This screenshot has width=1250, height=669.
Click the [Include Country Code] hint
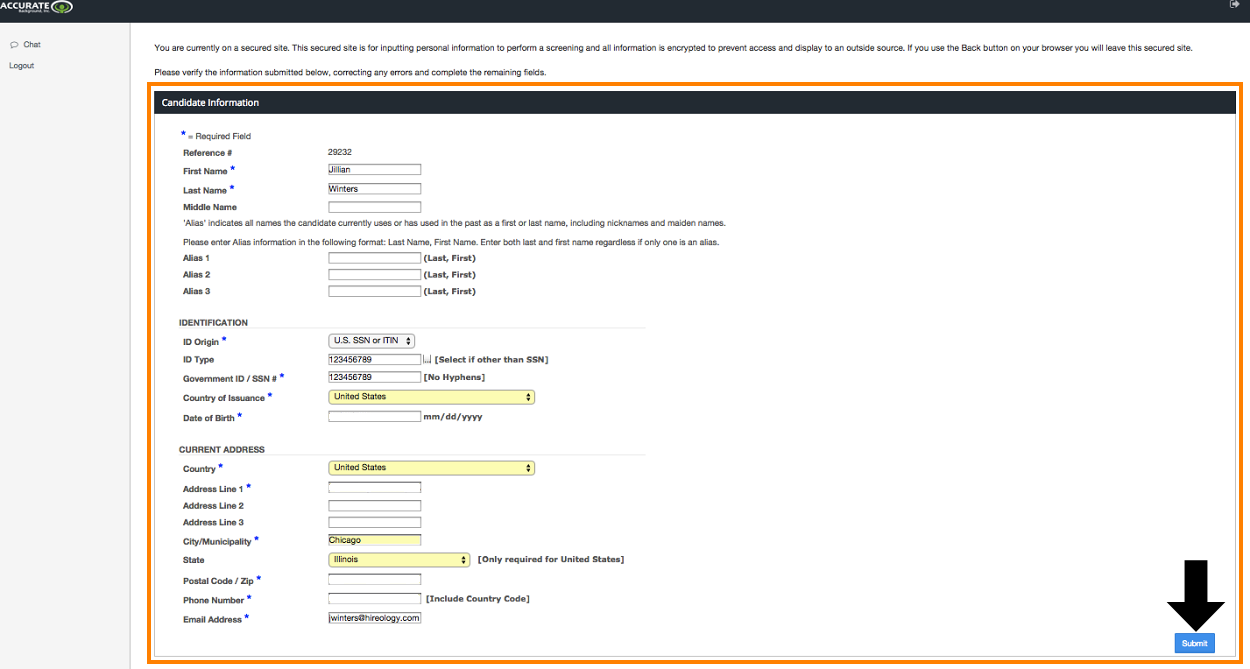(478, 599)
